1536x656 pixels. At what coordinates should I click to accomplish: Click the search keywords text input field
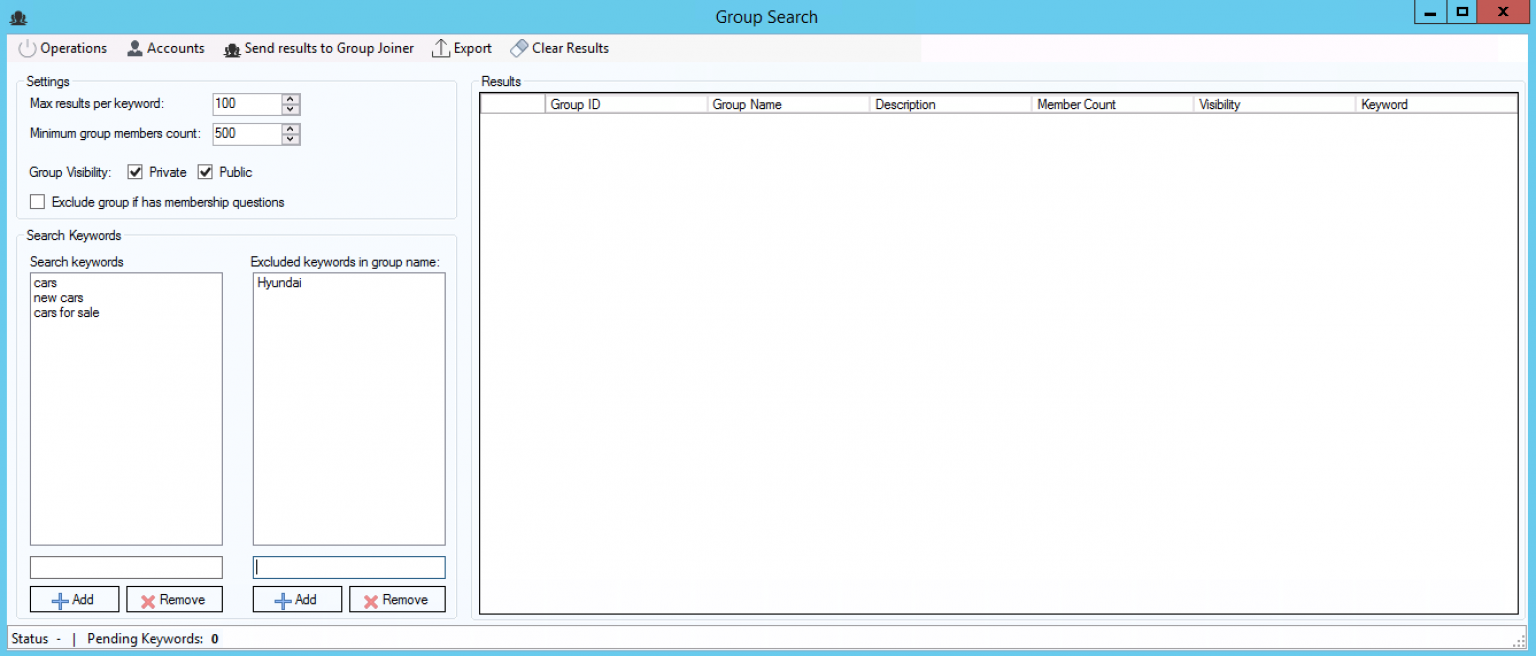[x=126, y=567]
